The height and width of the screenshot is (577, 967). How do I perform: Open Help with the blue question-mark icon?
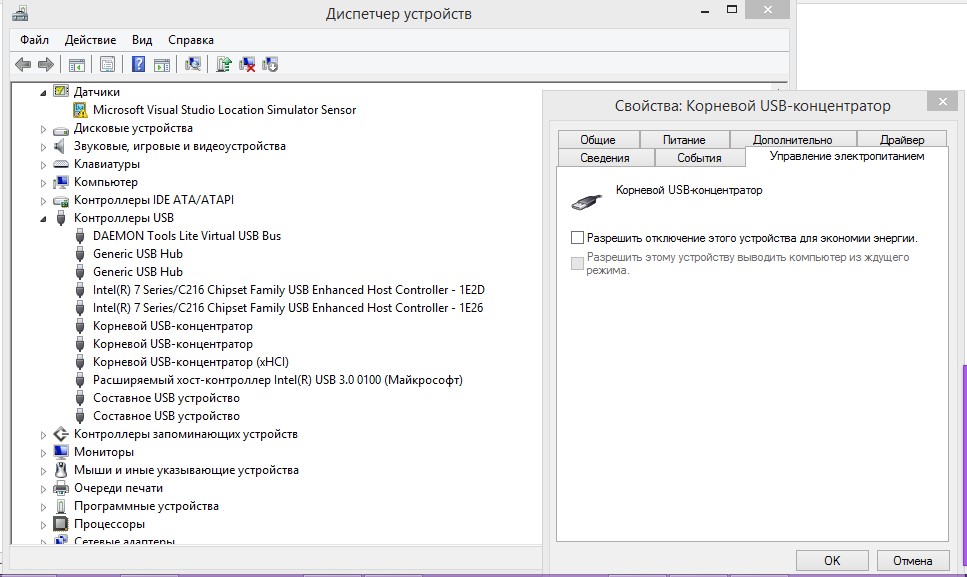click(138, 64)
